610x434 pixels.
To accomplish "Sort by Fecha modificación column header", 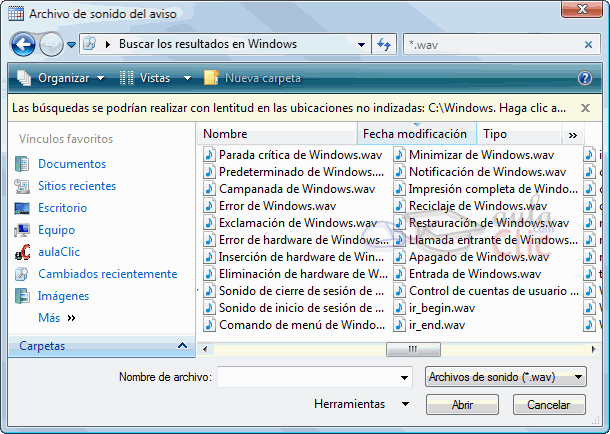I will pyautogui.click(x=417, y=134).
